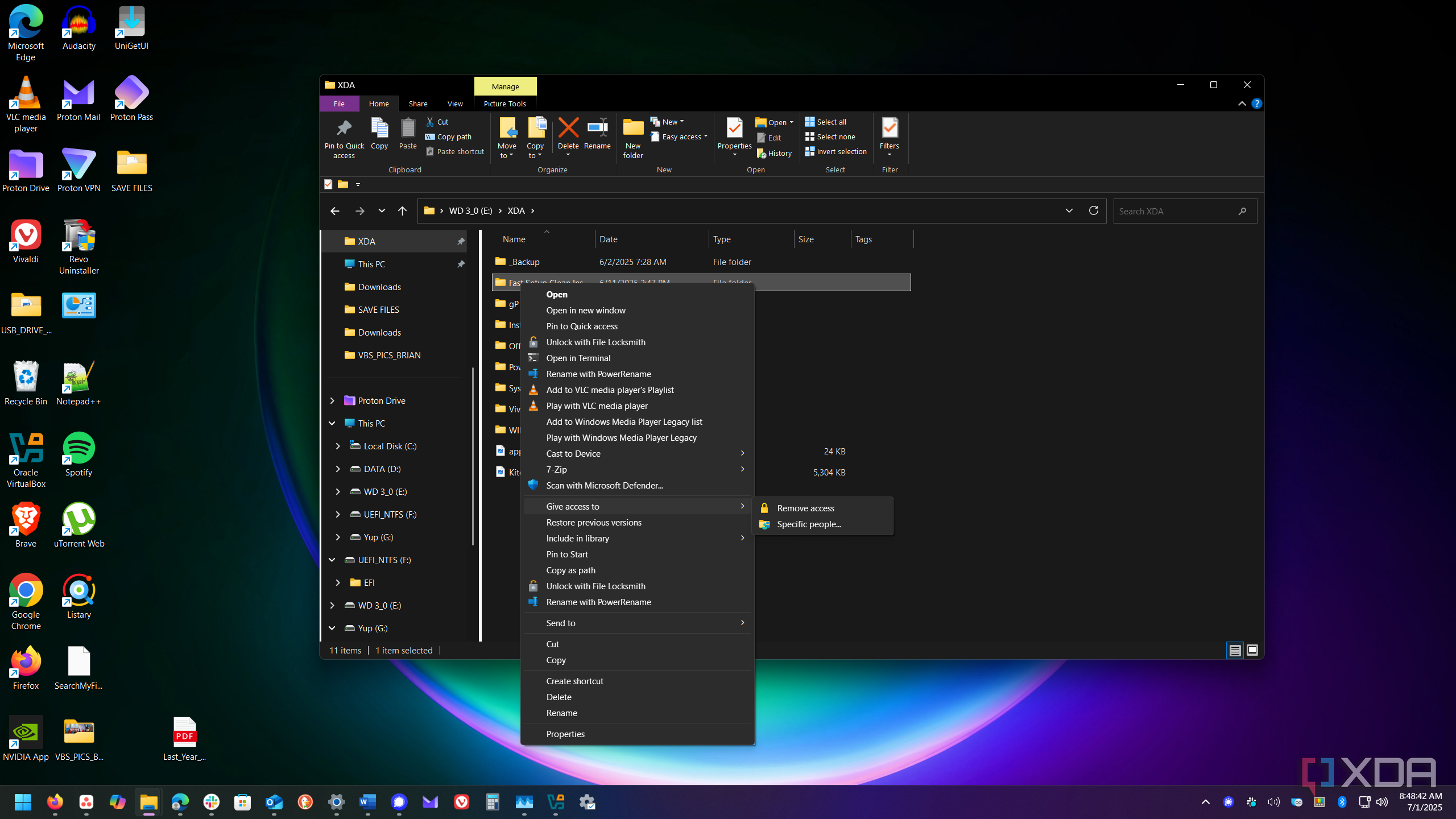Pin selected folder to Quick access
This screenshot has width=1456, height=819.
point(344,136)
